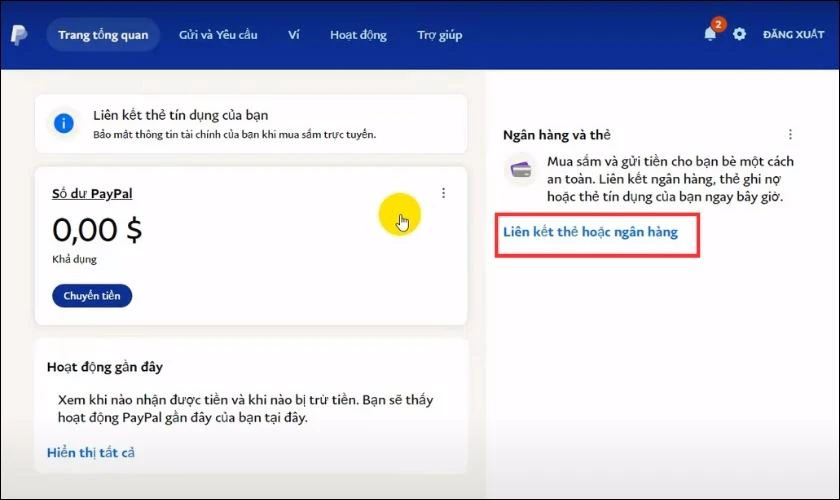Open the Ví menu item
The height and width of the screenshot is (500, 840).
point(294,35)
